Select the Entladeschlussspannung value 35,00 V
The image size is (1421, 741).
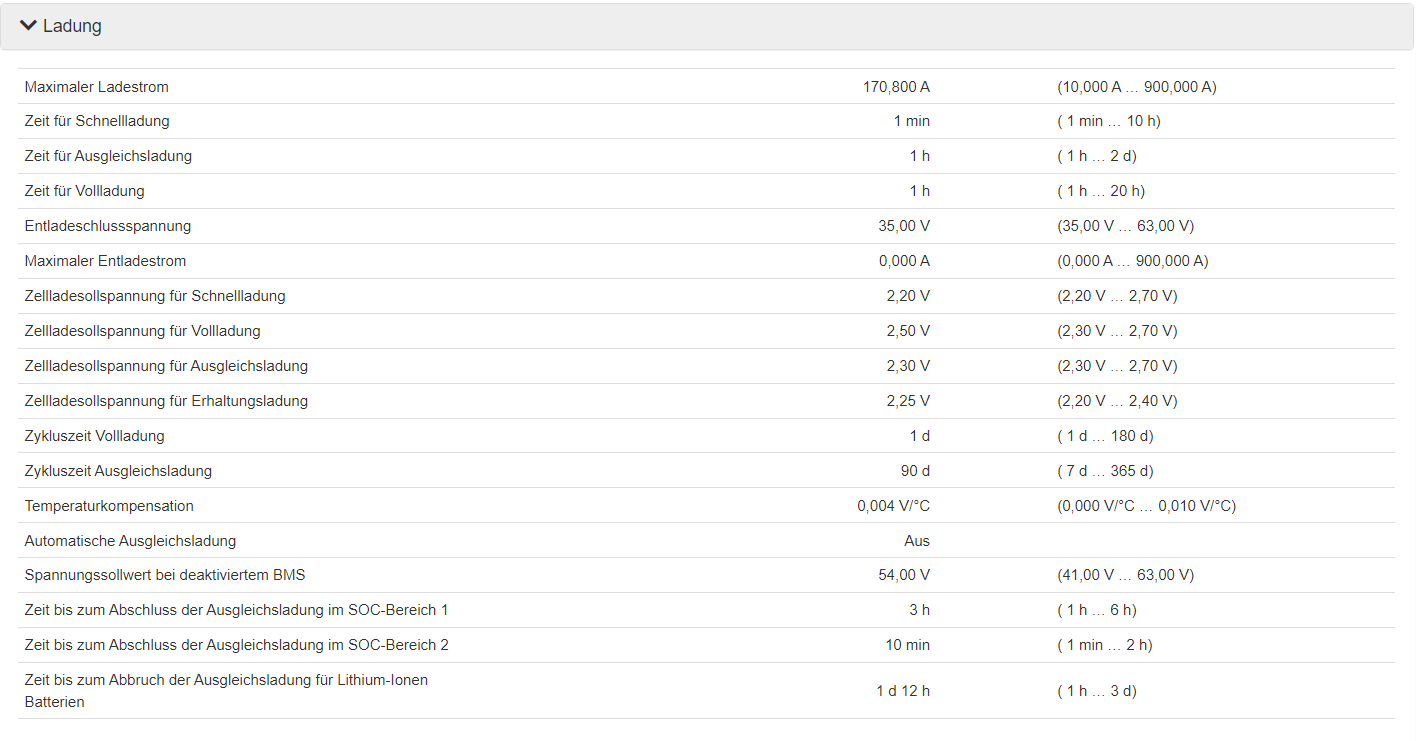(904, 226)
